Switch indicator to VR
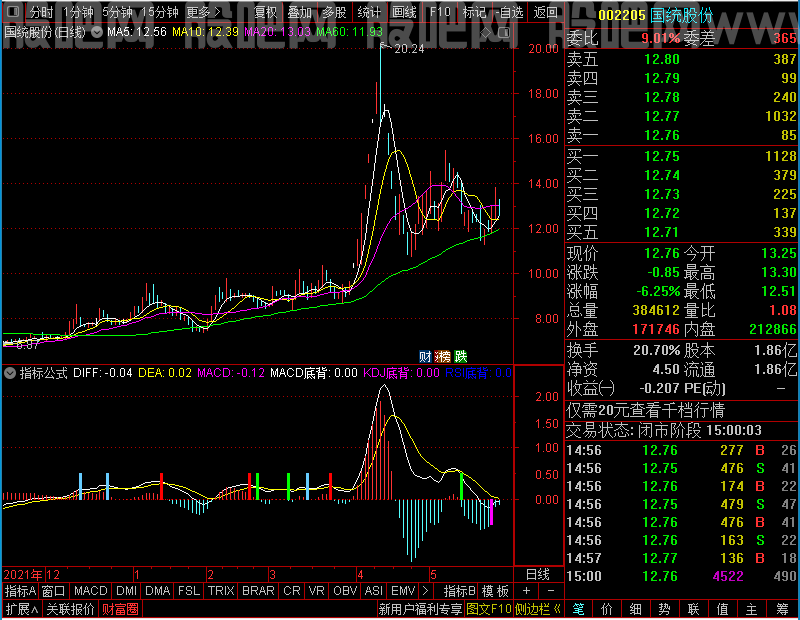 click(317, 591)
